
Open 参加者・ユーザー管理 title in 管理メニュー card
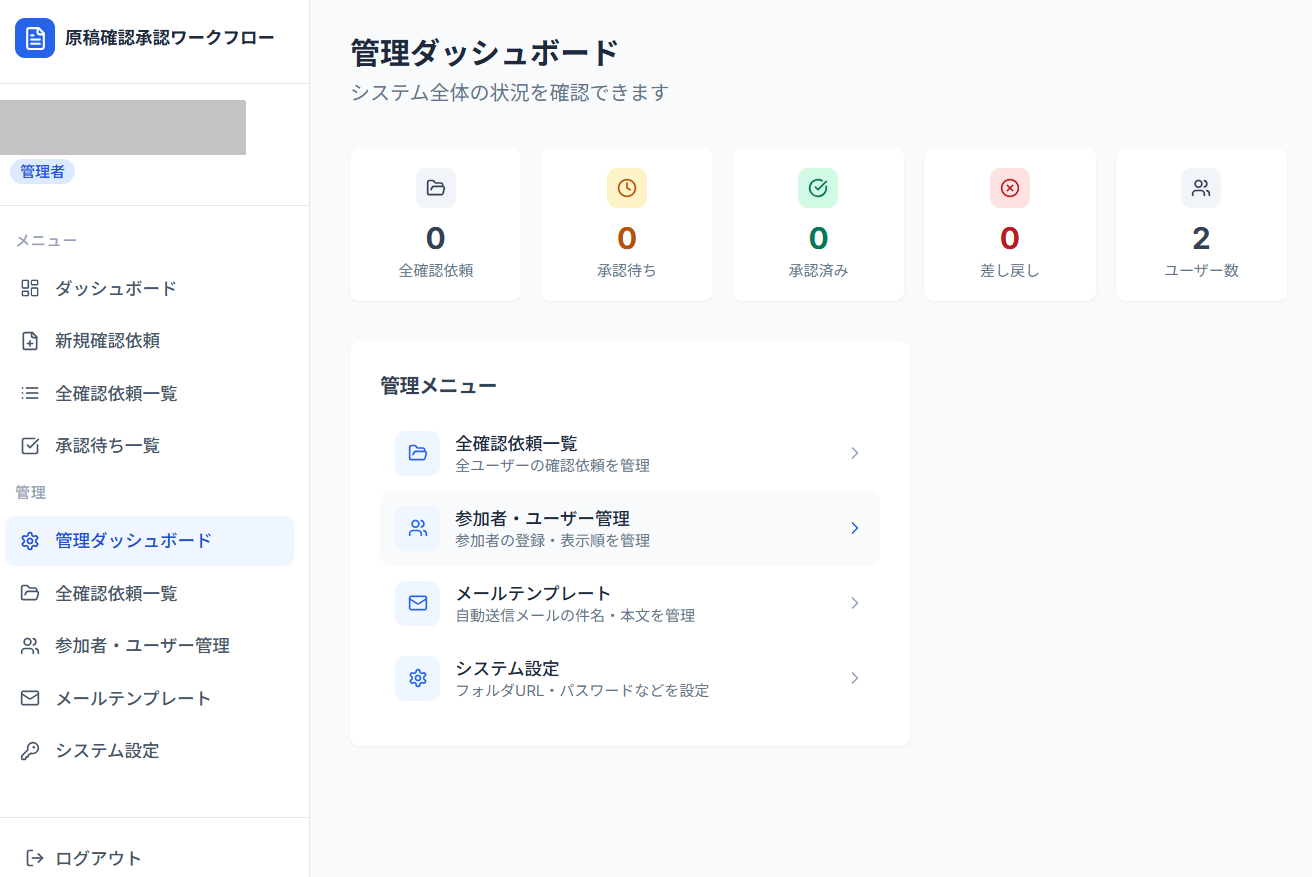[x=542, y=518]
